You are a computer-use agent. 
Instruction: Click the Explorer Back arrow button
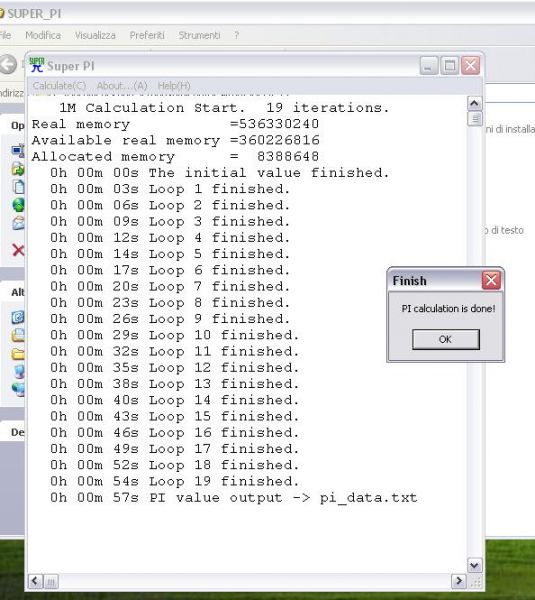(8, 64)
